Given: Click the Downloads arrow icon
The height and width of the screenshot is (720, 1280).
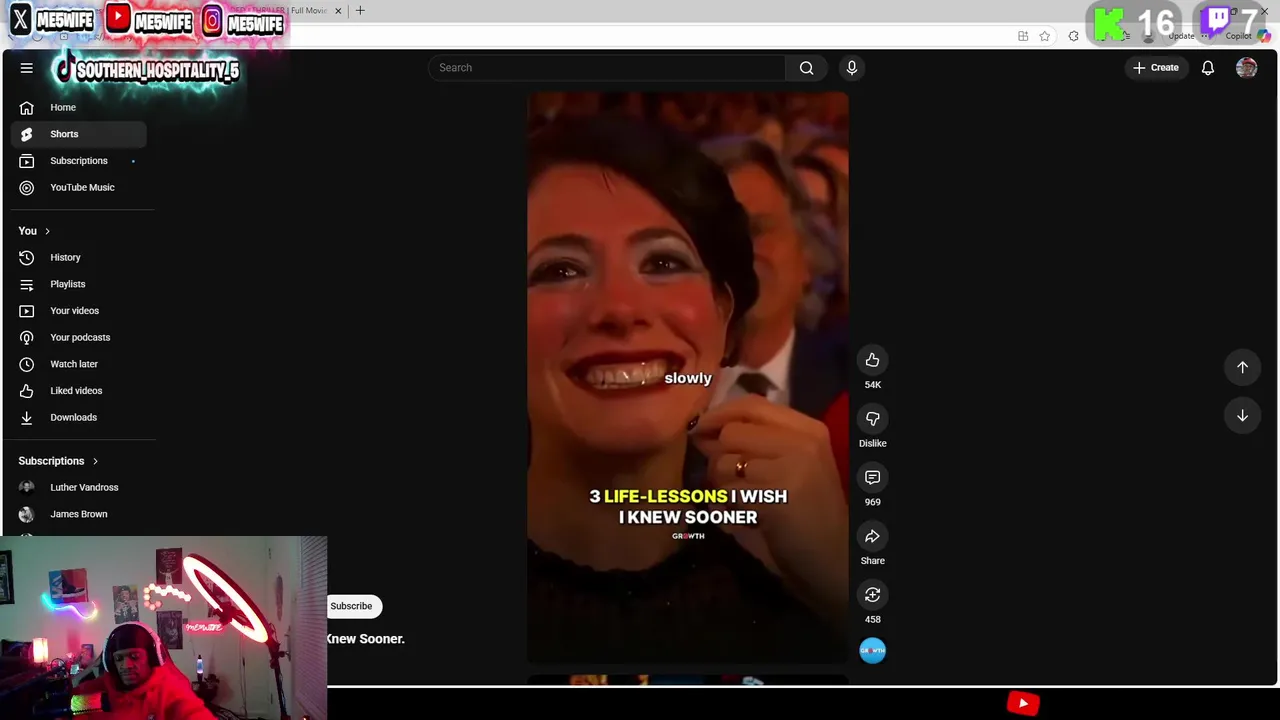Looking at the screenshot, I should [x=27, y=417].
